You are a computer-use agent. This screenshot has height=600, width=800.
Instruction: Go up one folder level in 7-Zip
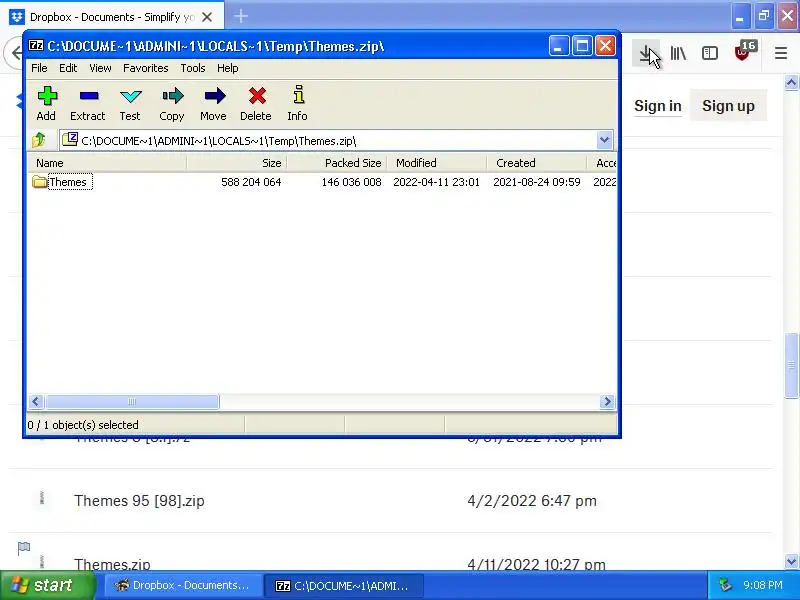[39, 140]
